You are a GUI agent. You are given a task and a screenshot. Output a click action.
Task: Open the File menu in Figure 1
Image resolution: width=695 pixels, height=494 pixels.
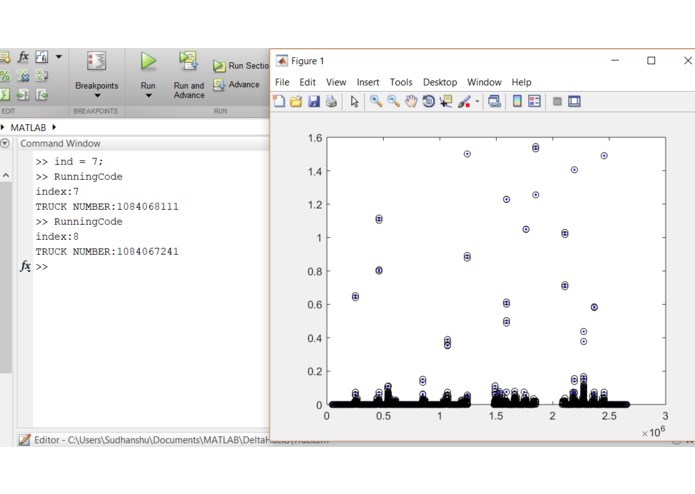[282, 82]
